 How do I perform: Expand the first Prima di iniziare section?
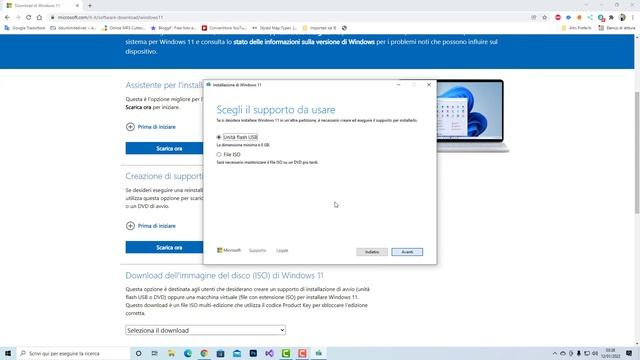tap(151, 127)
